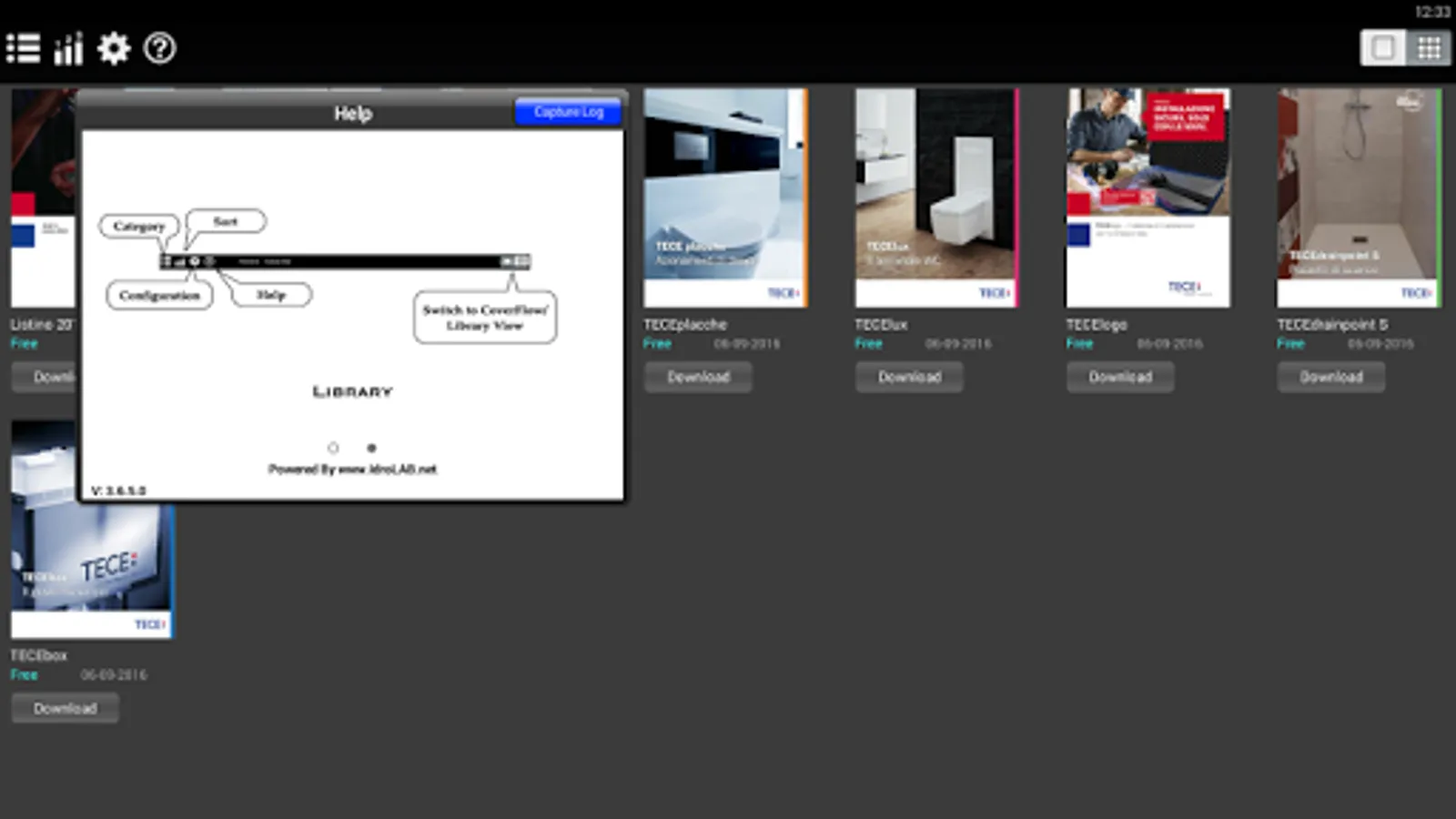Click the Capture Log button
The height and width of the screenshot is (819, 1456).
click(x=569, y=112)
